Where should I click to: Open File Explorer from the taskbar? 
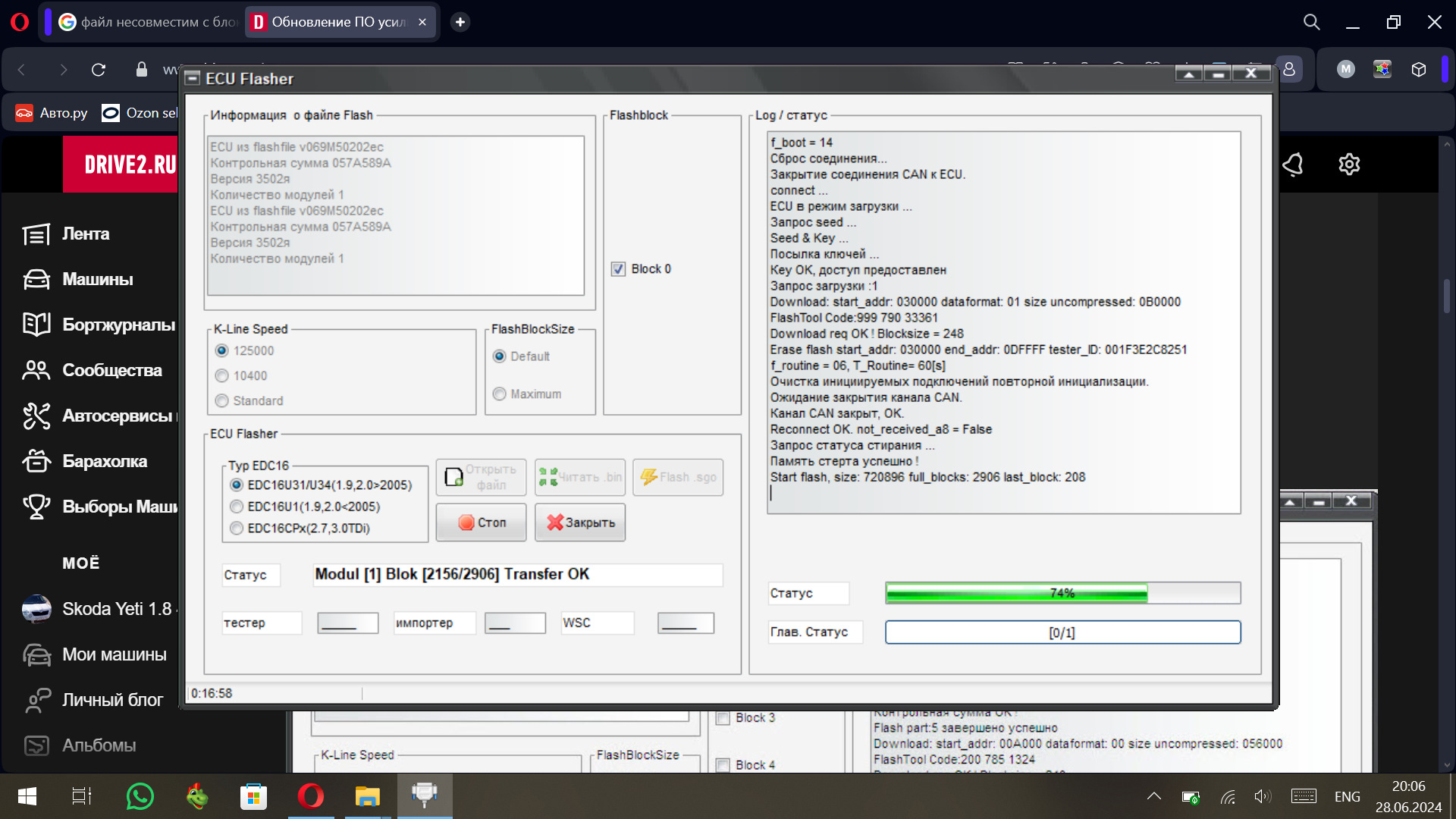pos(367,796)
